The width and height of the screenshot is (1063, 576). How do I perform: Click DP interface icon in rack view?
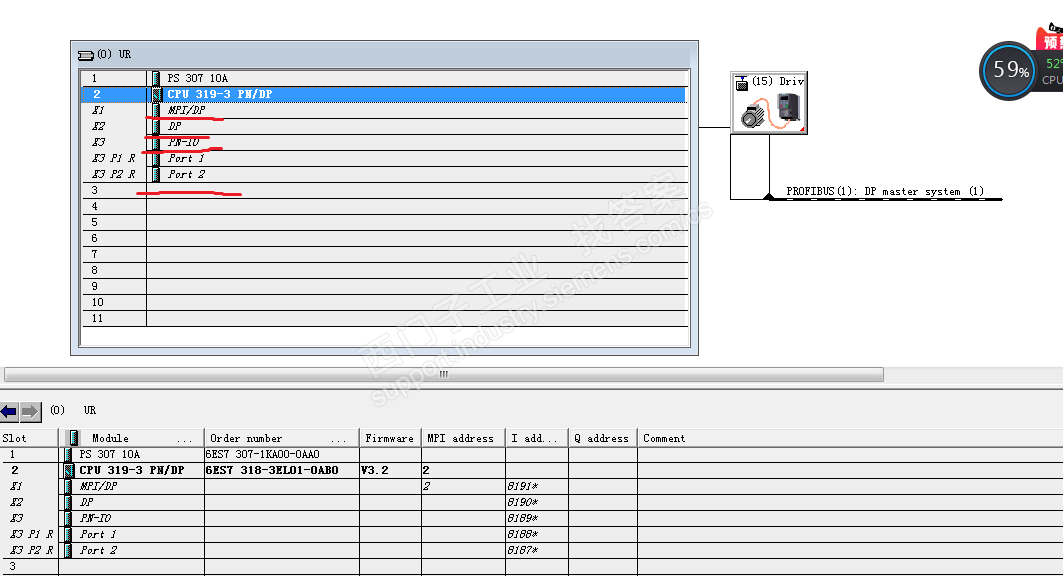[x=156, y=126]
